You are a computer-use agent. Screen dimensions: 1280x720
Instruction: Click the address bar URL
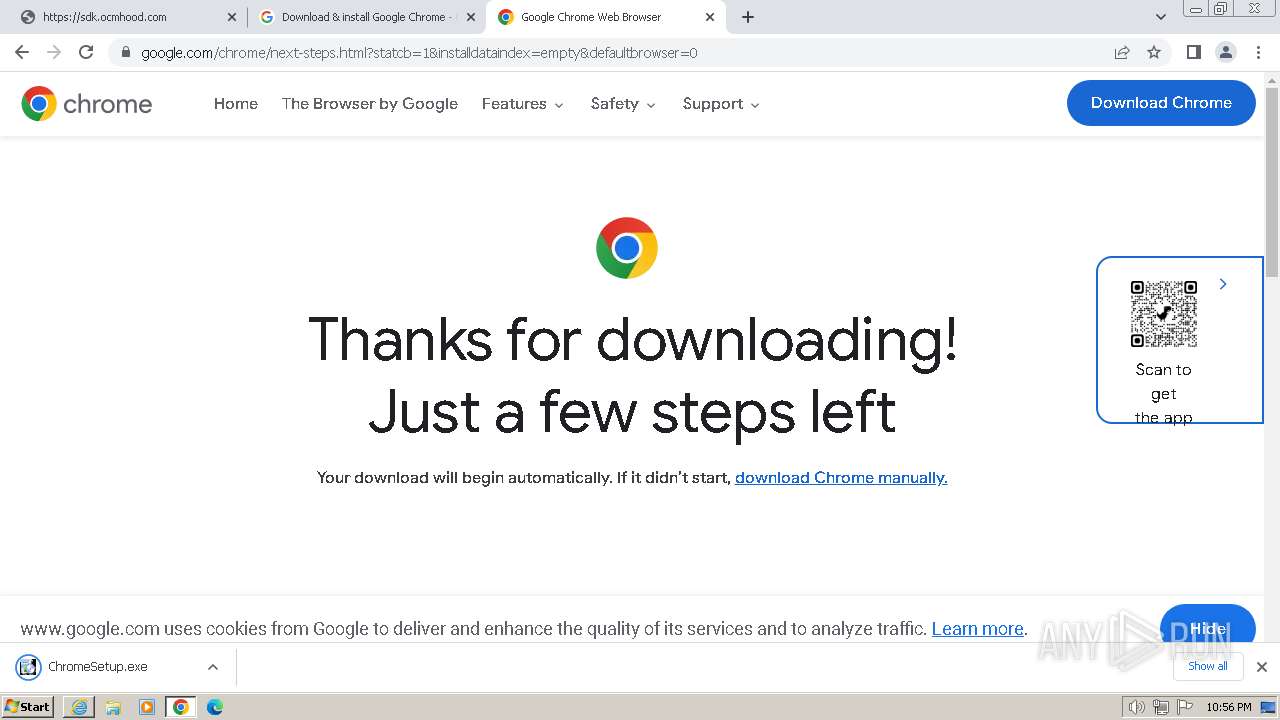pos(419,53)
